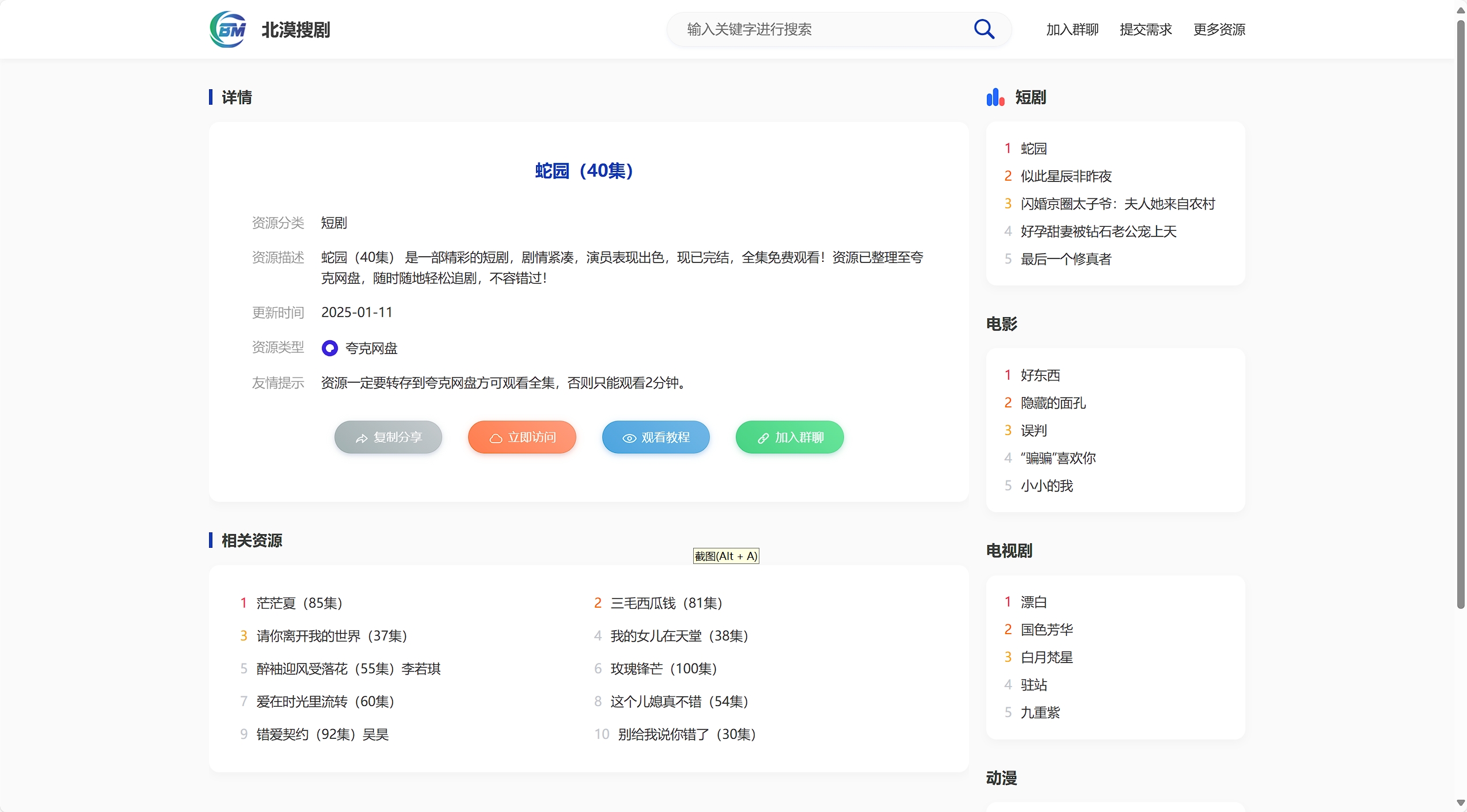
Task: Open 蛇园 in the 短剧 ranking
Action: pyautogui.click(x=1033, y=148)
